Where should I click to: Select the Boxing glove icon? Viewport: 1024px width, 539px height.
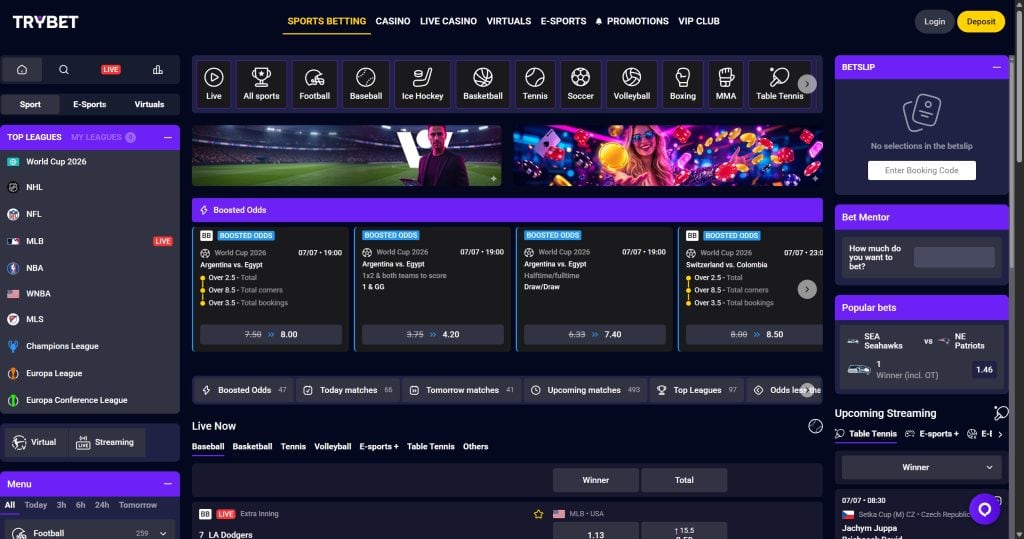[682, 84]
